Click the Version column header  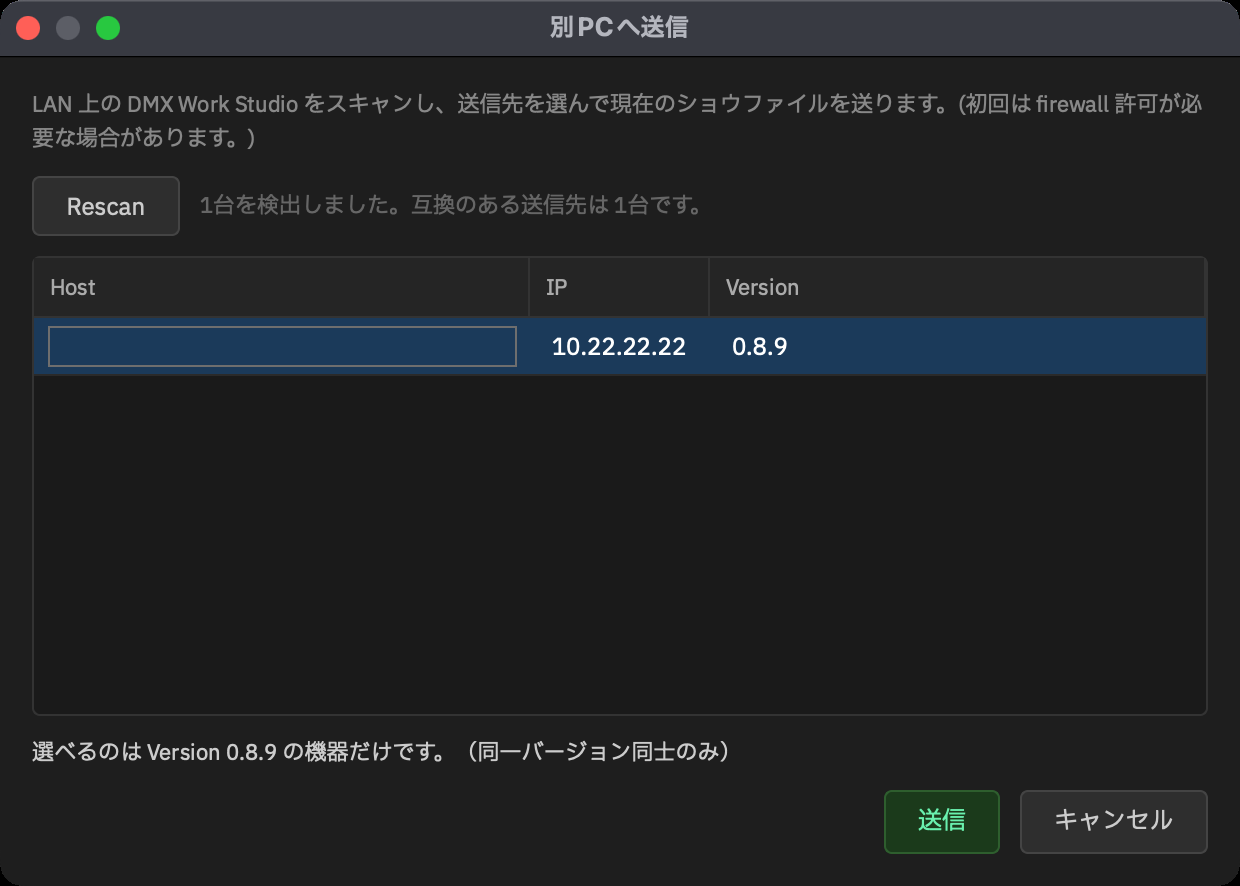(957, 287)
